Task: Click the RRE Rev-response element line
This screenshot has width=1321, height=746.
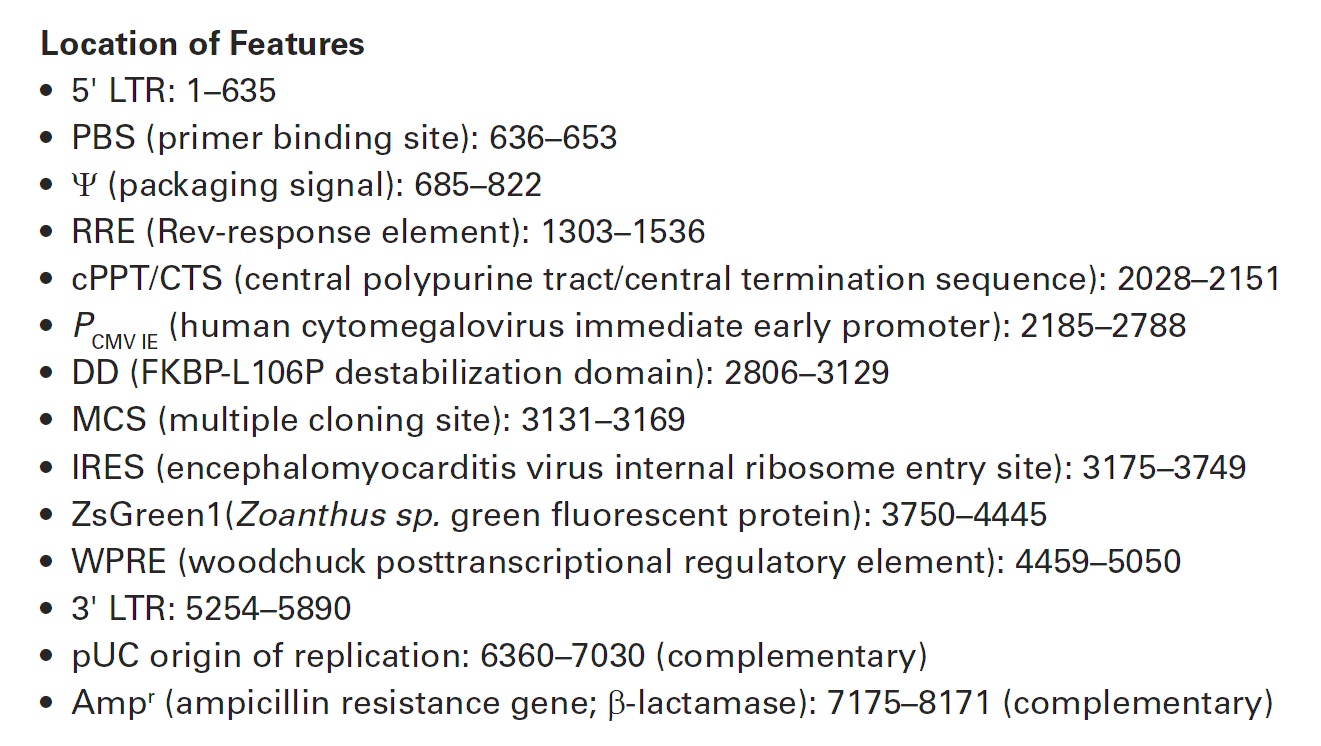Action: [388, 232]
